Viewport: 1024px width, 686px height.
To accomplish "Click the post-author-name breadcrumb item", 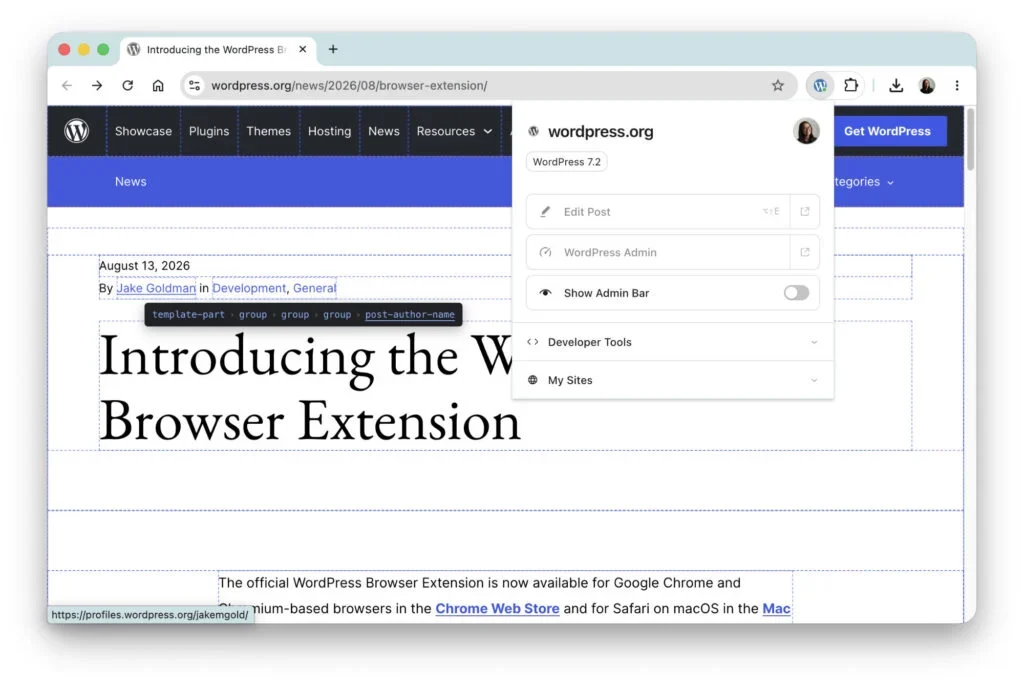I will click(409, 314).
